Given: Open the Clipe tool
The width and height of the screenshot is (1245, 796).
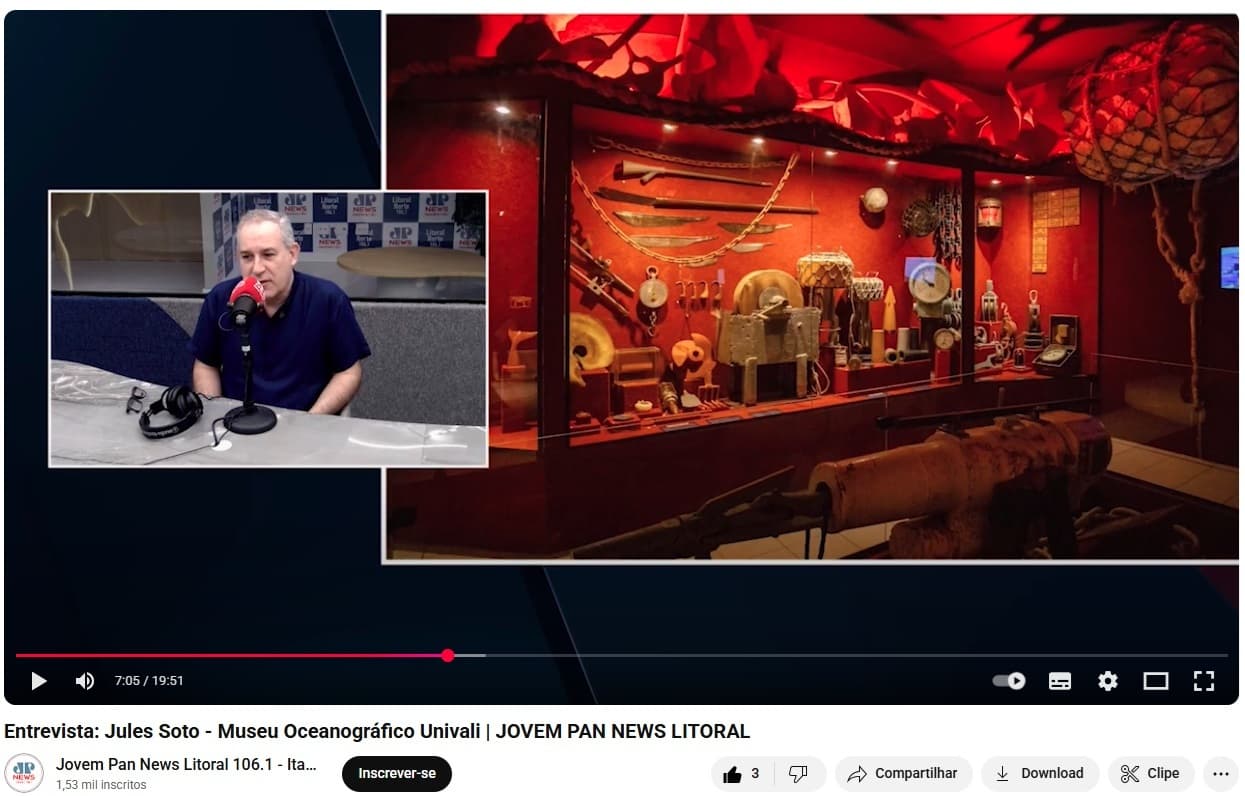Looking at the screenshot, I should [1151, 773].
